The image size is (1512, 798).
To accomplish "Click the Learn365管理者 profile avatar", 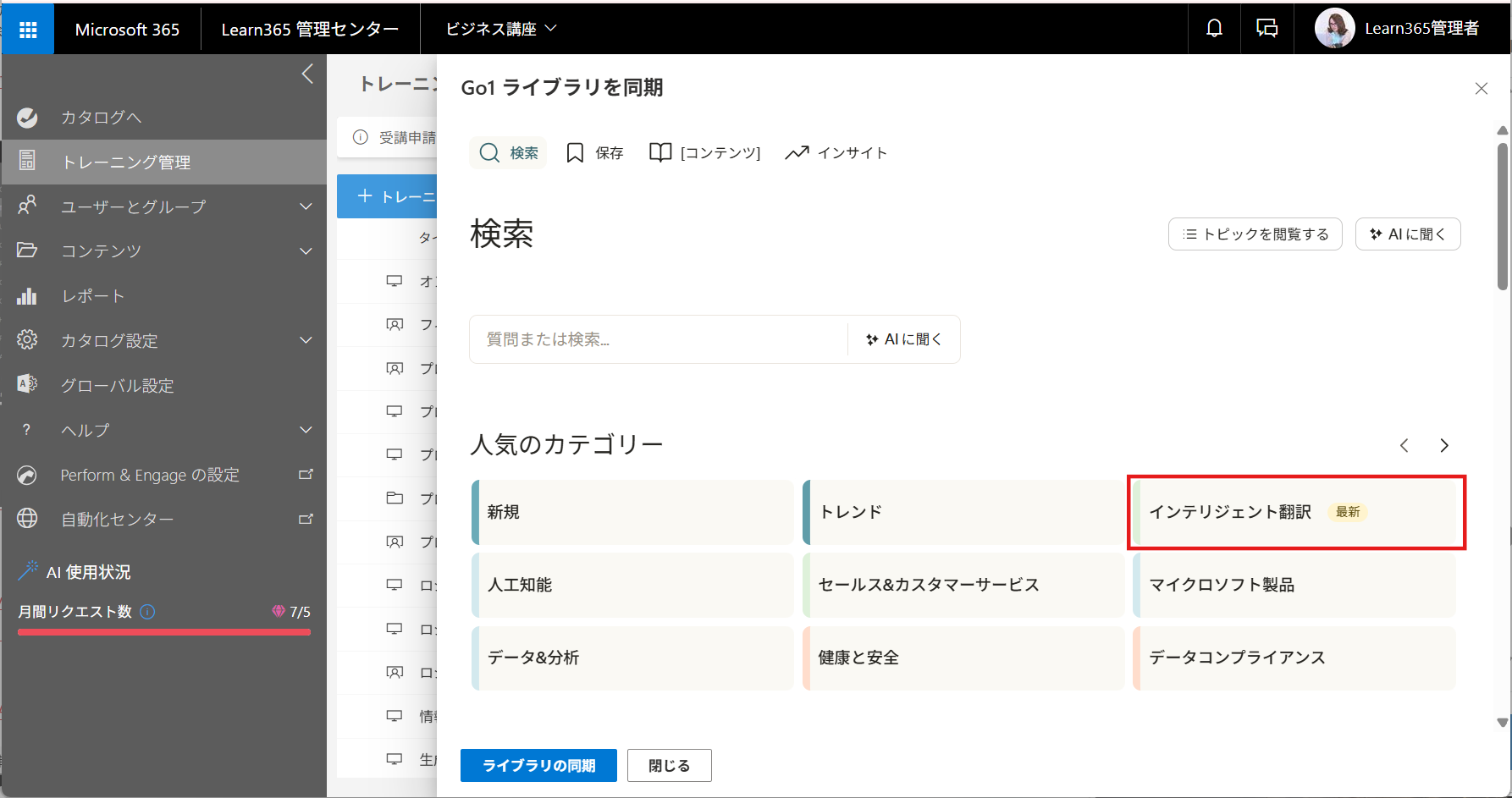I will coord(1334,29).
